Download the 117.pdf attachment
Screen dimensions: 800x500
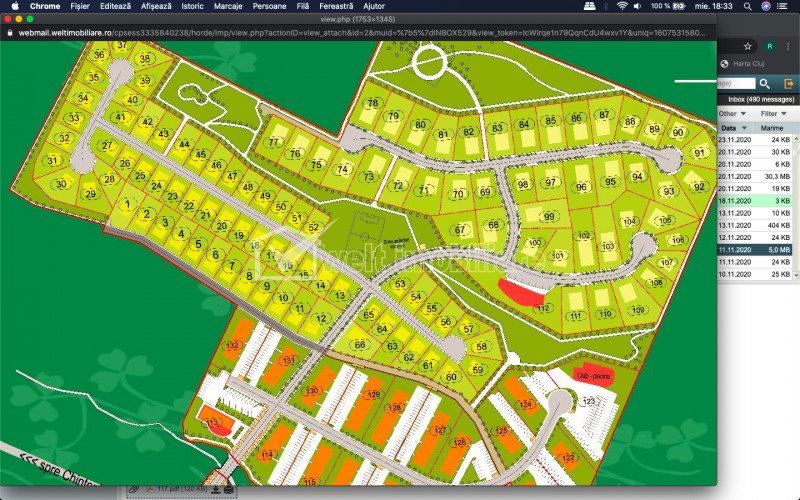pyautogui.click(x=215, y=489)
